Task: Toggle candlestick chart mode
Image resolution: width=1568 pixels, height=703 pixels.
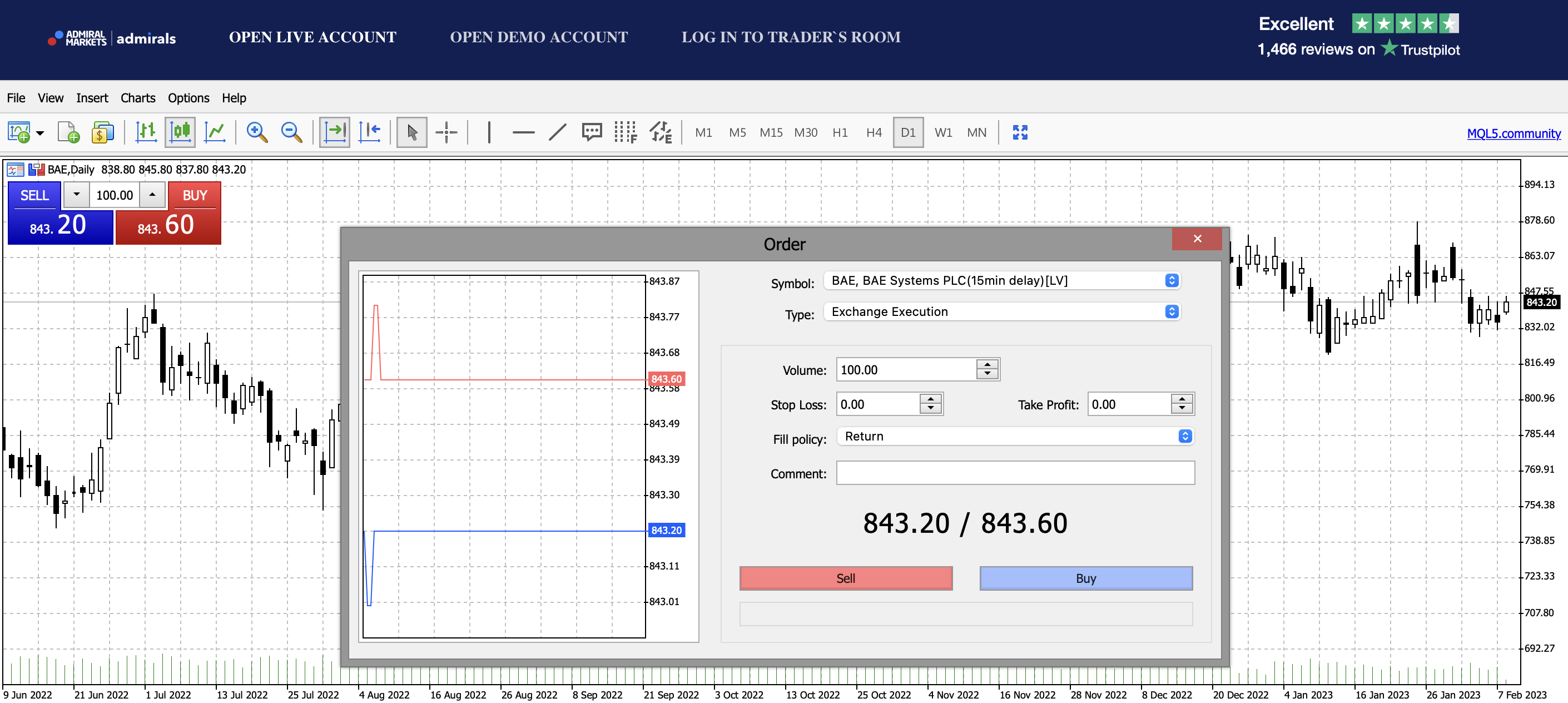Action: click(x=180, y=132)
